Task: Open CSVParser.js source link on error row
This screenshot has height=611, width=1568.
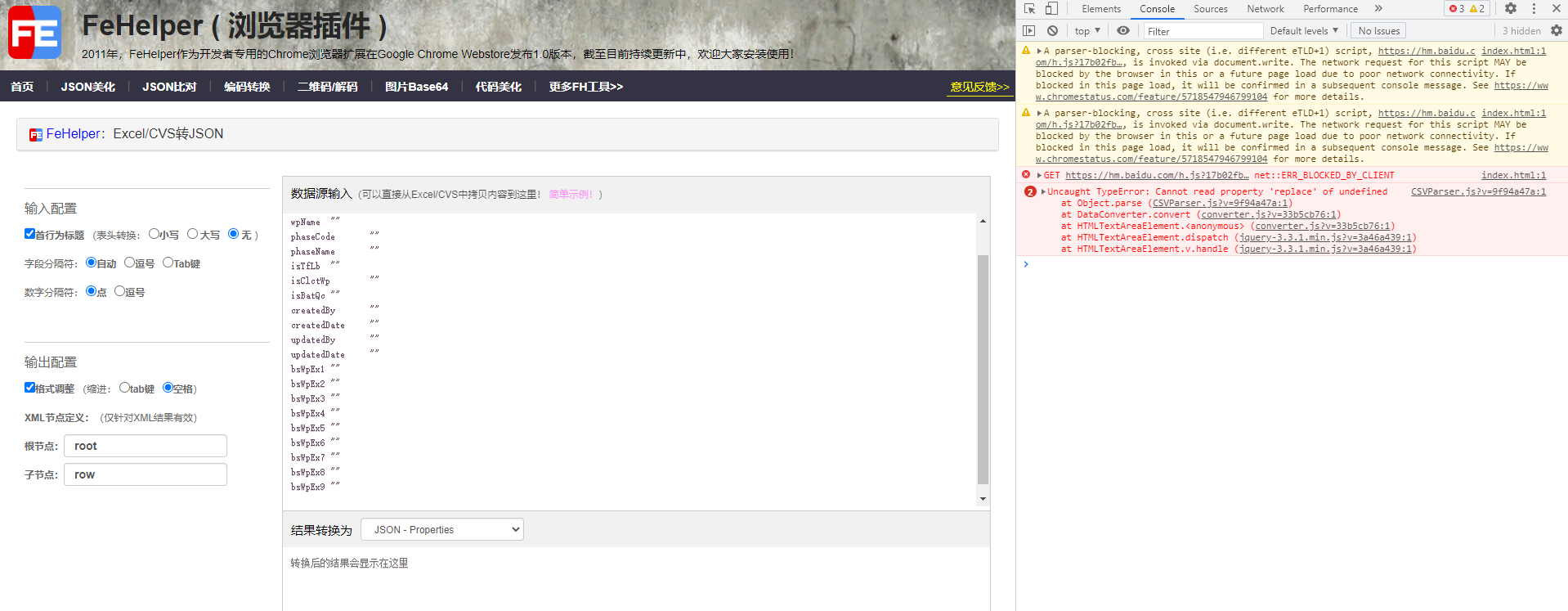Action: (x=1478, y=191)
